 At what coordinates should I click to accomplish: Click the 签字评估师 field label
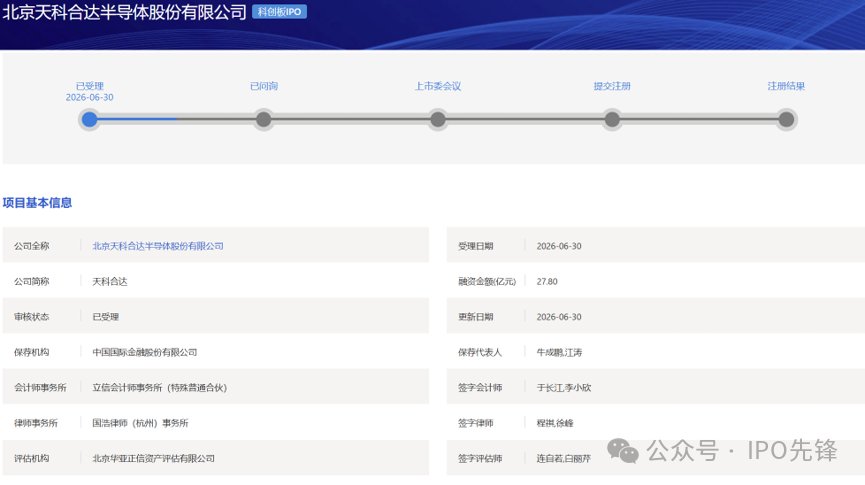(x=480, y=458)
